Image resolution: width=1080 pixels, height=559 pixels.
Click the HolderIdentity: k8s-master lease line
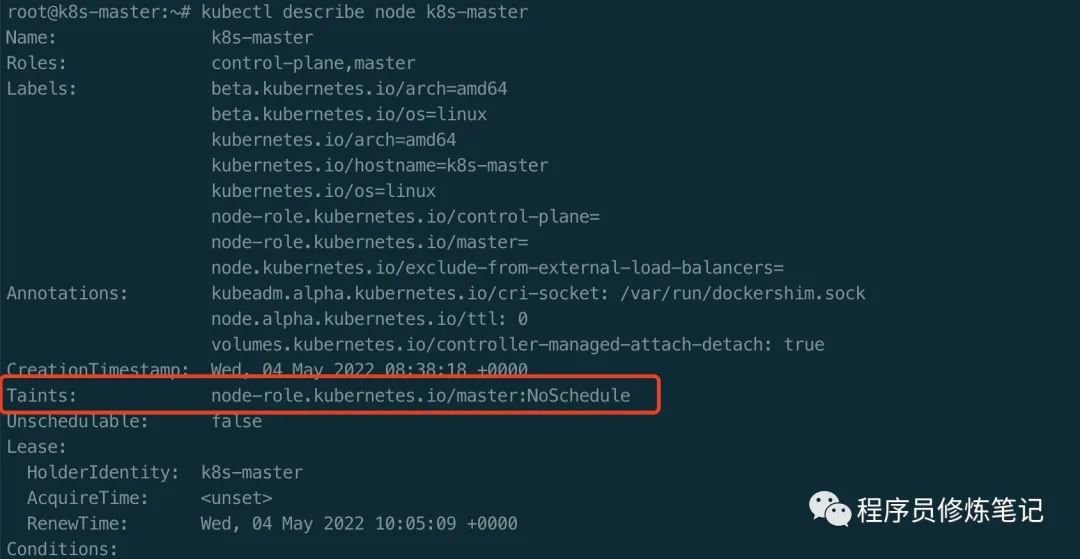click(x=165, y=472)
